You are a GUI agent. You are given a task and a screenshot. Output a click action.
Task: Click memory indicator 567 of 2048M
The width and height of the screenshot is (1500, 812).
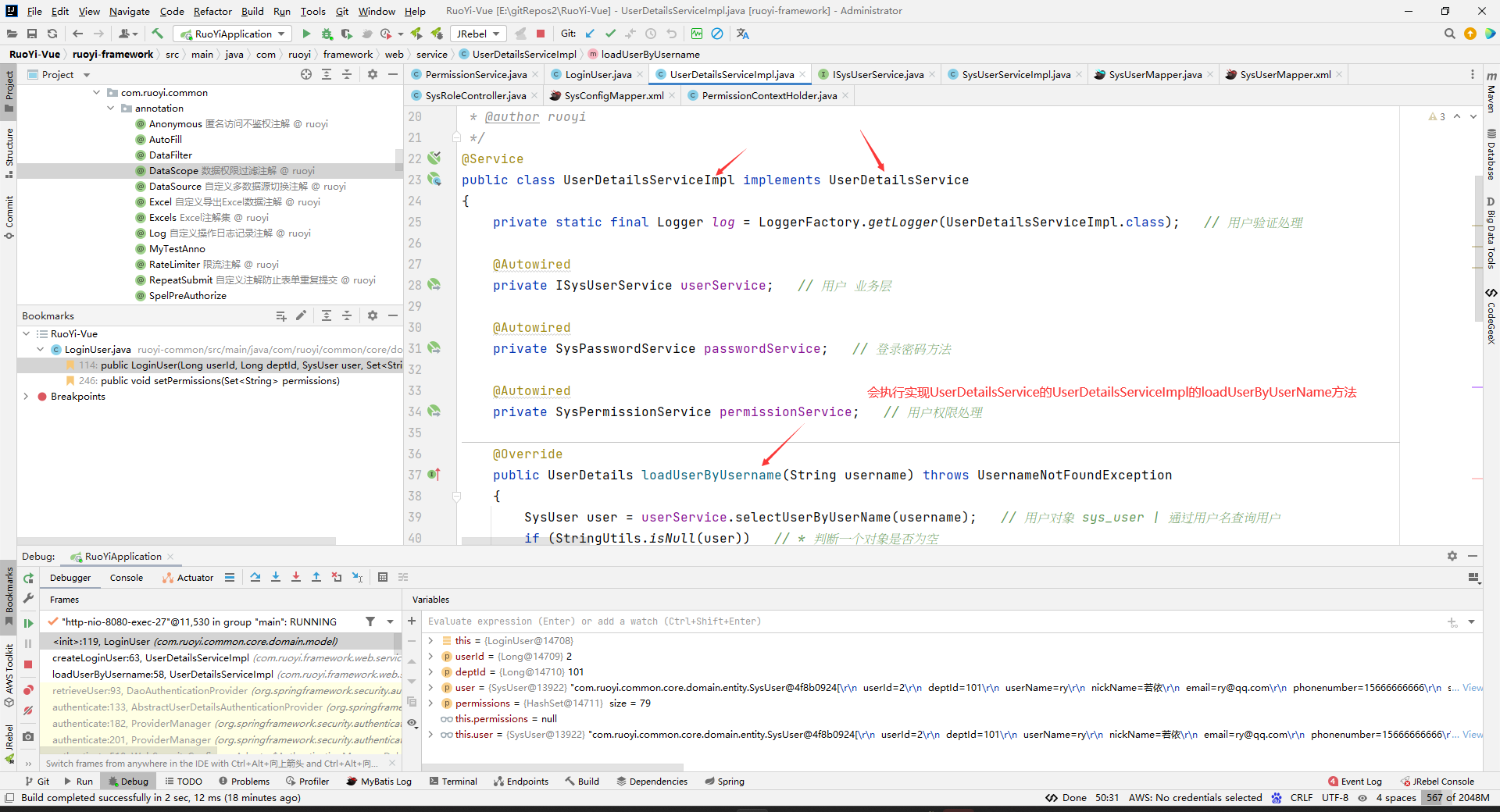pyautogui.click(x=1458, y=797)
